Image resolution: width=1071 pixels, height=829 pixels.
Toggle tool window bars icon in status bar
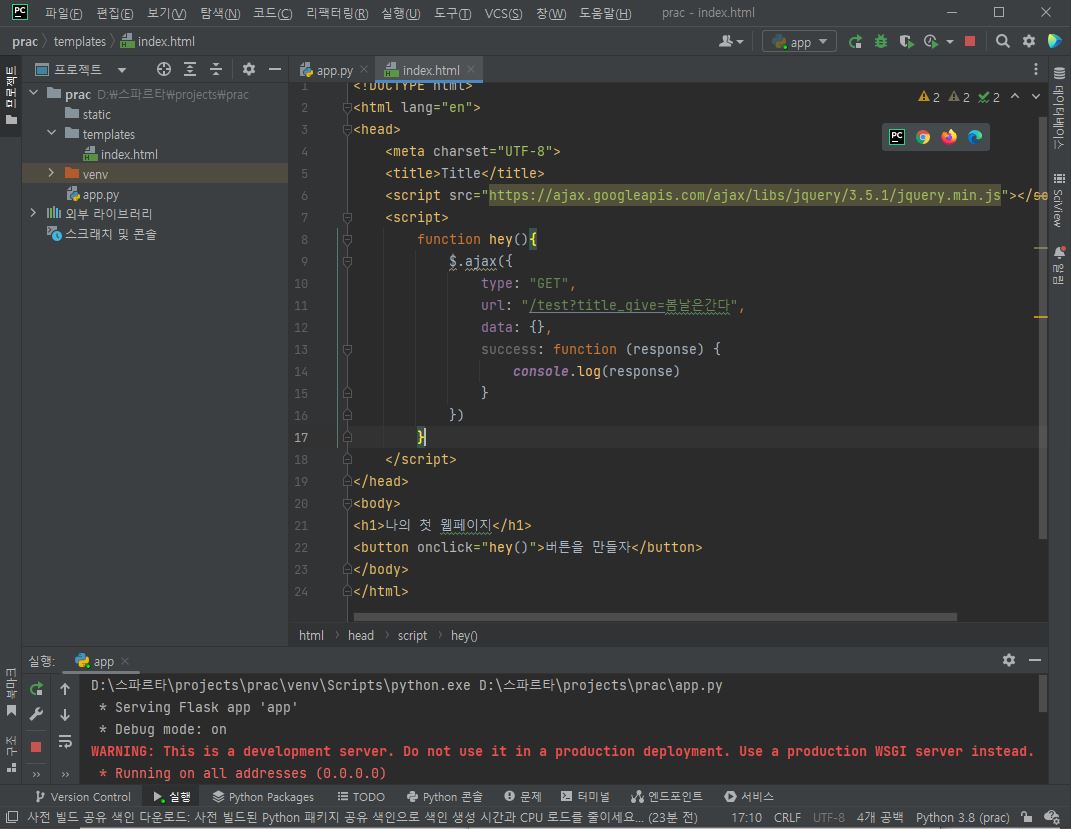tap(12, 817)
